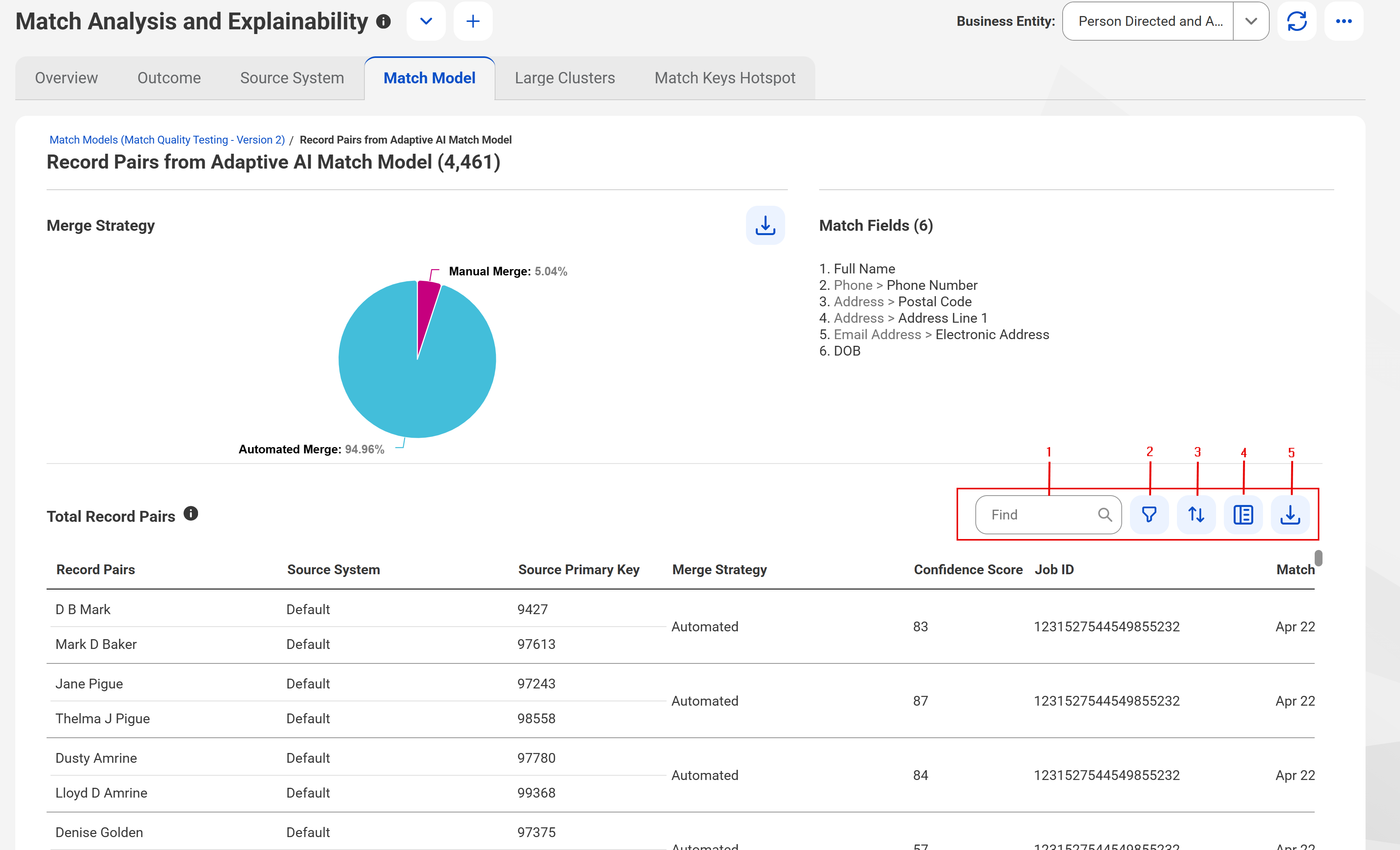Click confidence score 87
Screen dimensions: 1400x850
921,701
